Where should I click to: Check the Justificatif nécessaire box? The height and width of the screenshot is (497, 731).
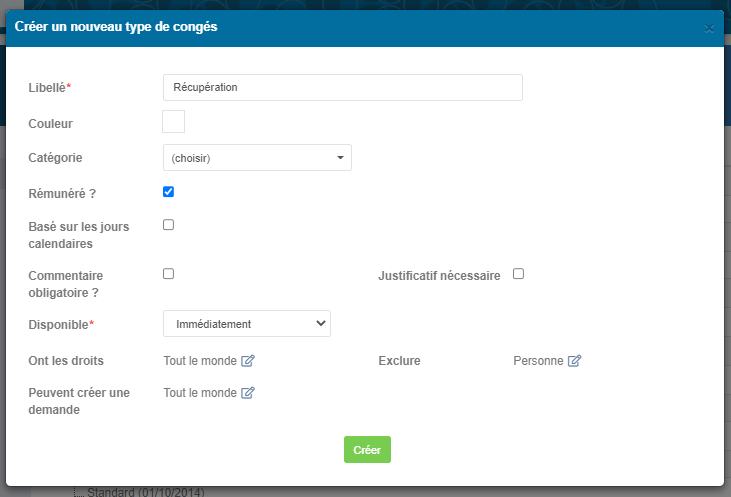[518, 274]
